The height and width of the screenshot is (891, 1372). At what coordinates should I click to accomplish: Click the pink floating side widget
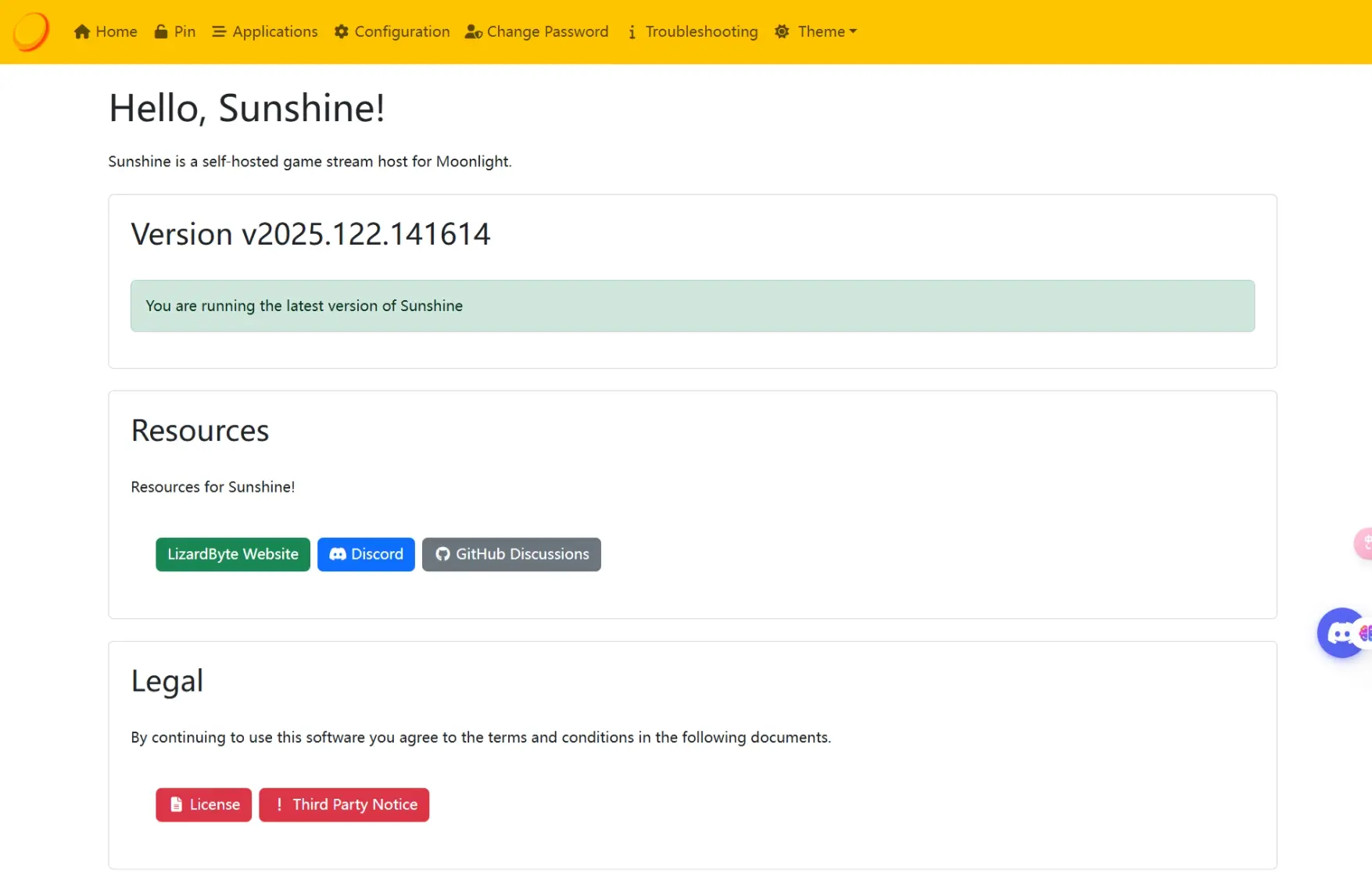click(x=1363, y=543)
